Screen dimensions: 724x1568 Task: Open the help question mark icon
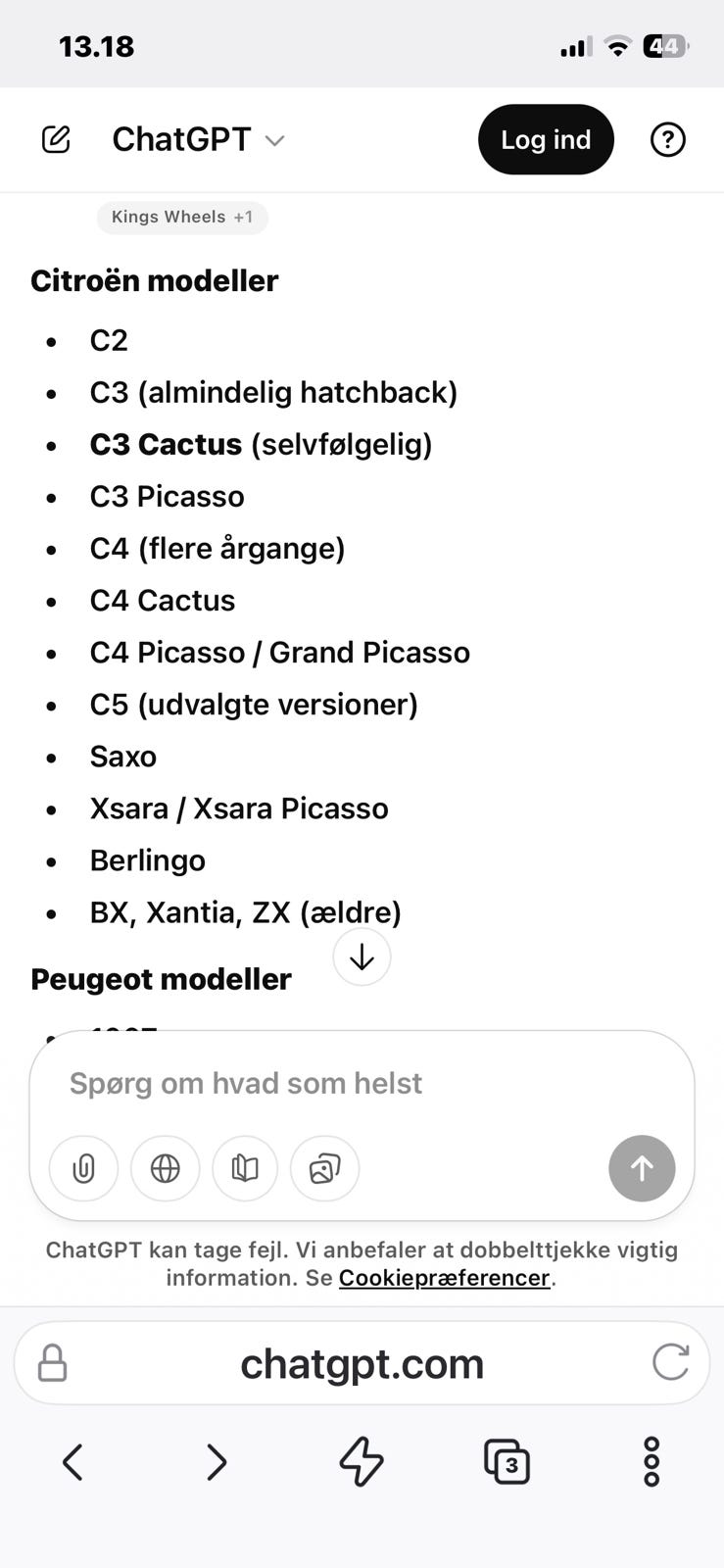tap(667, 140)
